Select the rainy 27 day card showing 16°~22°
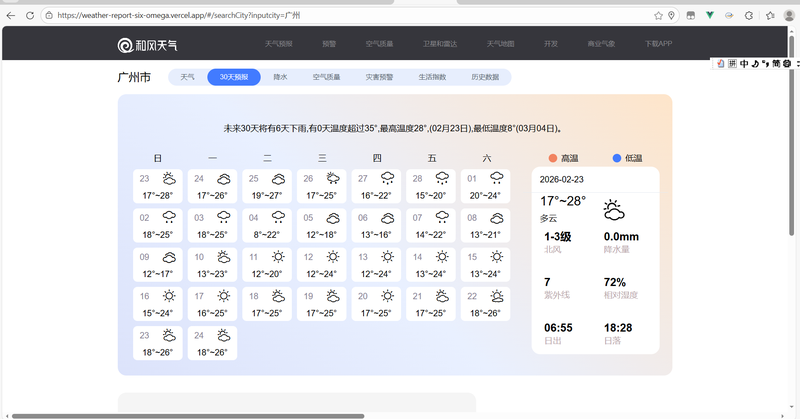 pyautogui.click(x=376, y=188)
